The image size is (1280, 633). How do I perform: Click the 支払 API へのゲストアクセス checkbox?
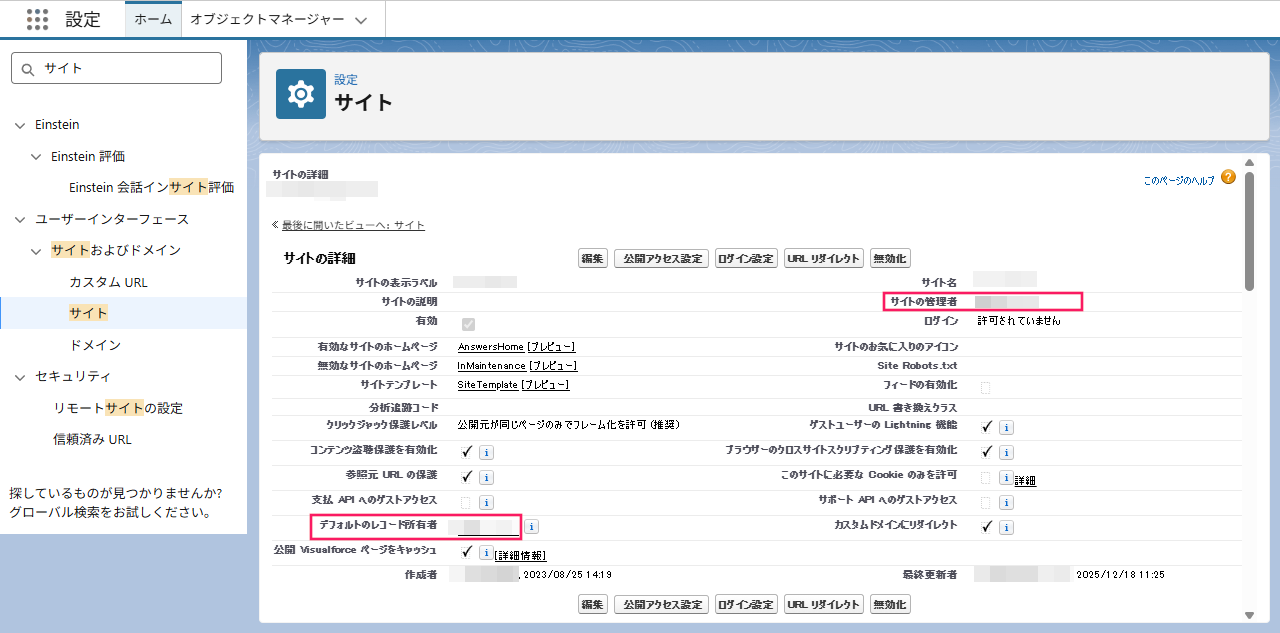pyautogui.click(x=466, y=502)
